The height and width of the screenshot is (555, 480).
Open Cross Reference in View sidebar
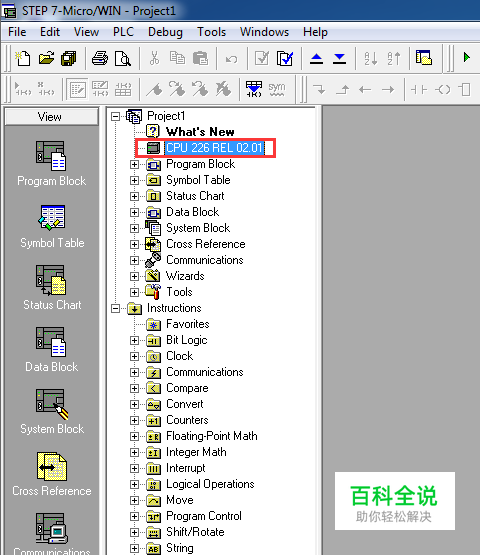(52, 474)
